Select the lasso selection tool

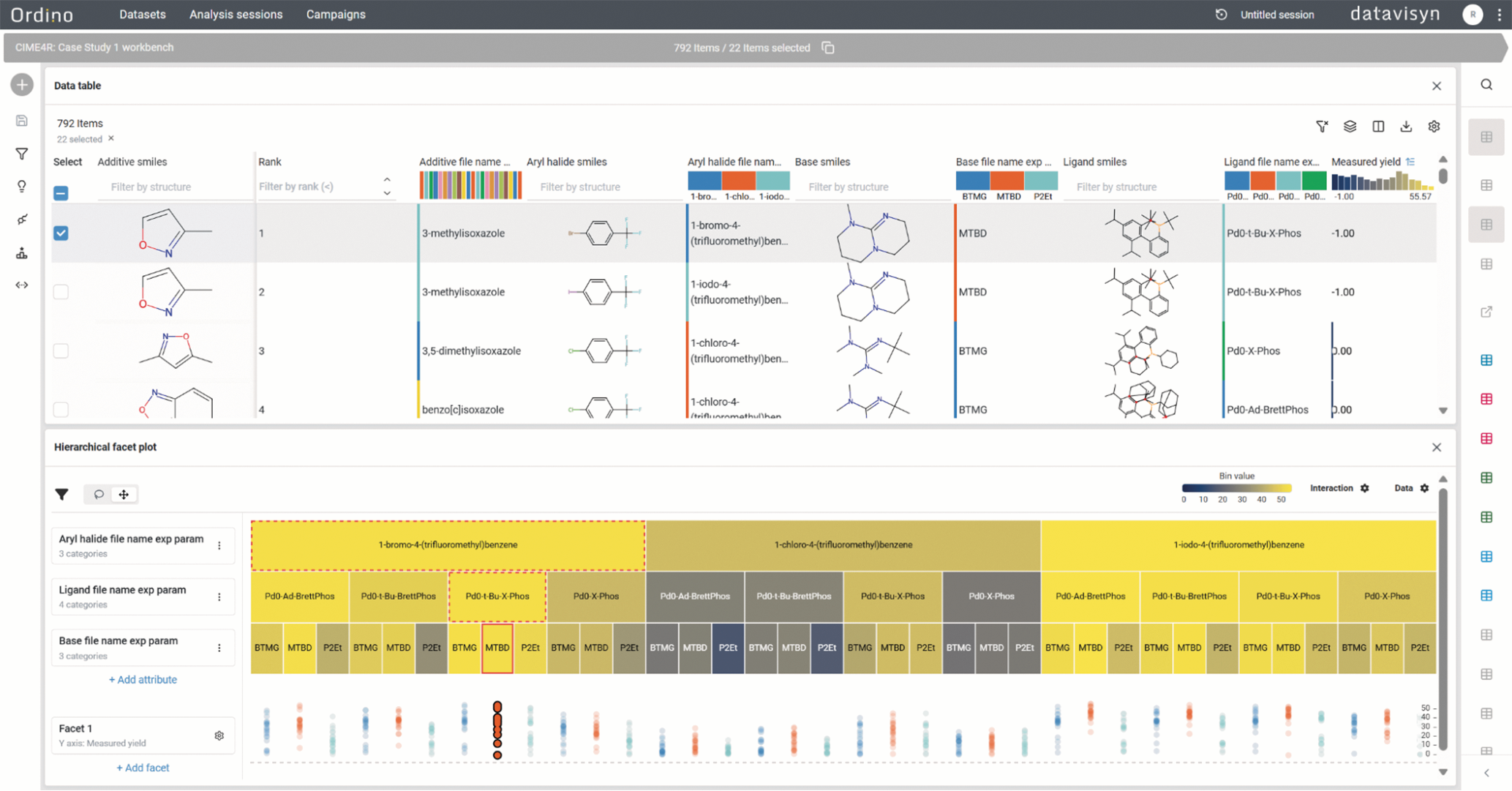(99, 495)
